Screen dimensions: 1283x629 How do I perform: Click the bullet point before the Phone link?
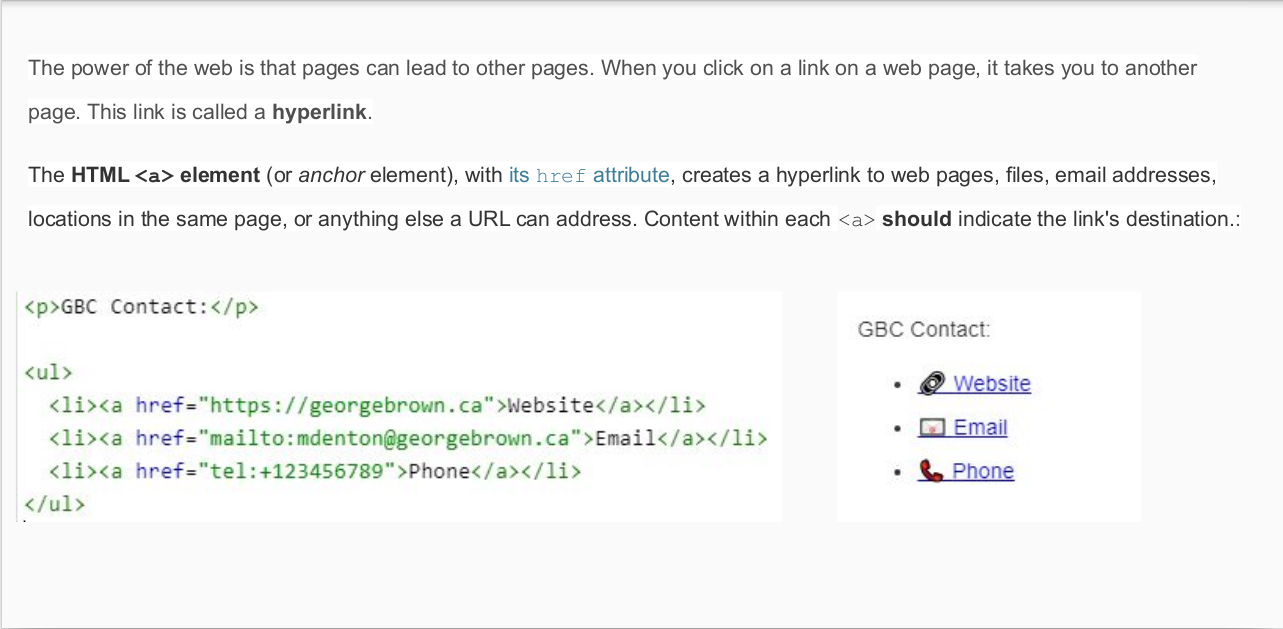click(899, 472)
